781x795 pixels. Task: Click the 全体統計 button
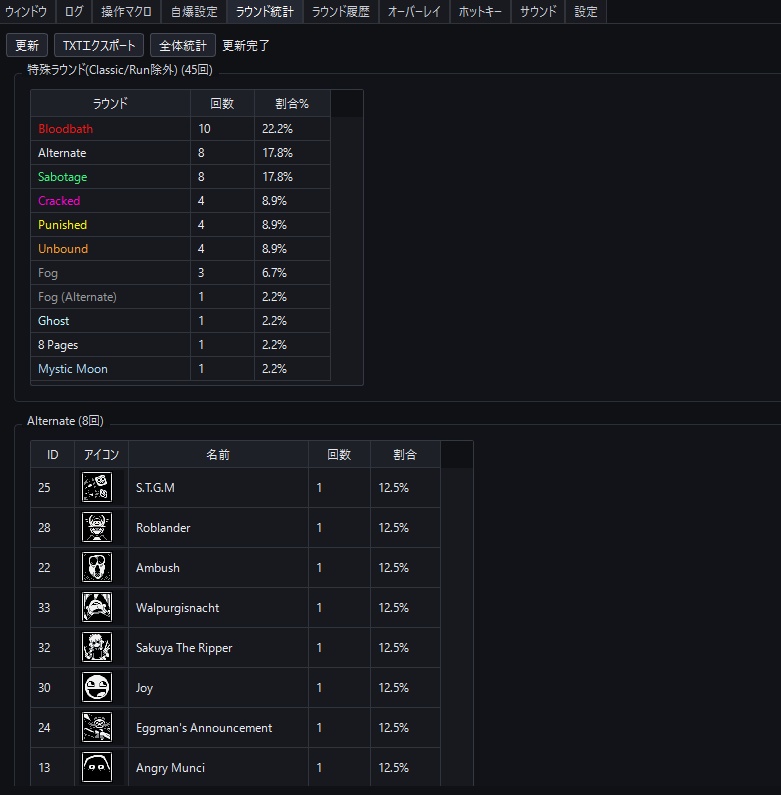[x=183, y=46]
